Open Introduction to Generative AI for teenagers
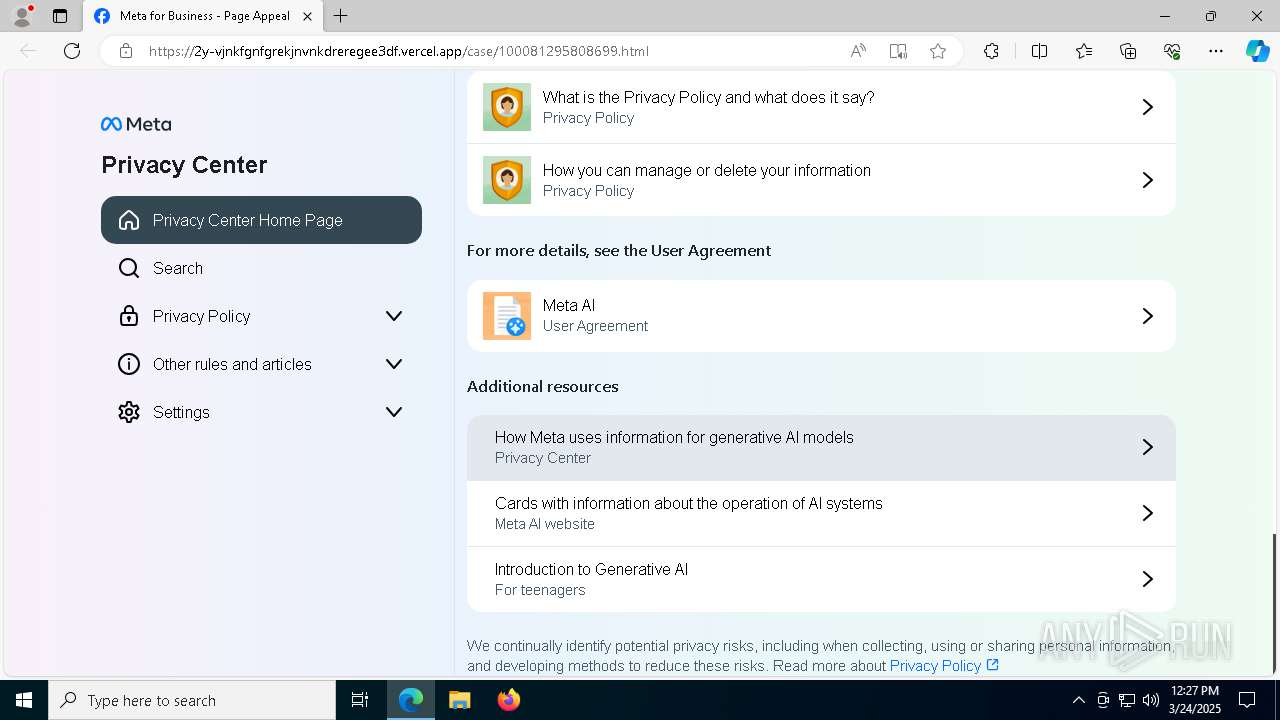The image size is (1280, 720). (x=821, y=579)
